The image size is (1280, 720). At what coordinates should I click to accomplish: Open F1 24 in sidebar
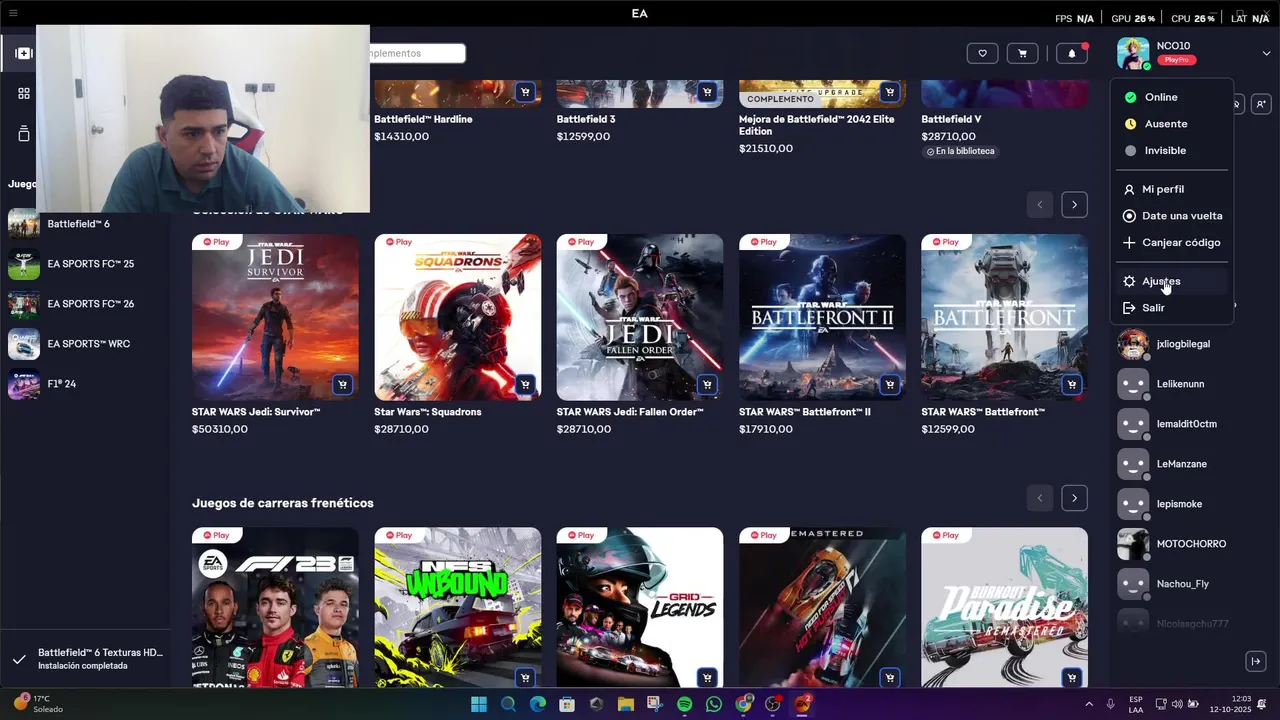click(x=85, y=384)
